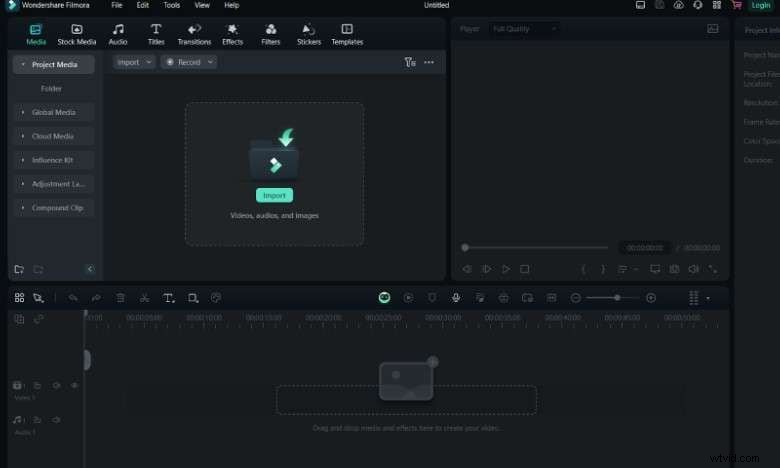Open the Tools menu
Viewport: 780px width, 468px height.
coord(172,5)
